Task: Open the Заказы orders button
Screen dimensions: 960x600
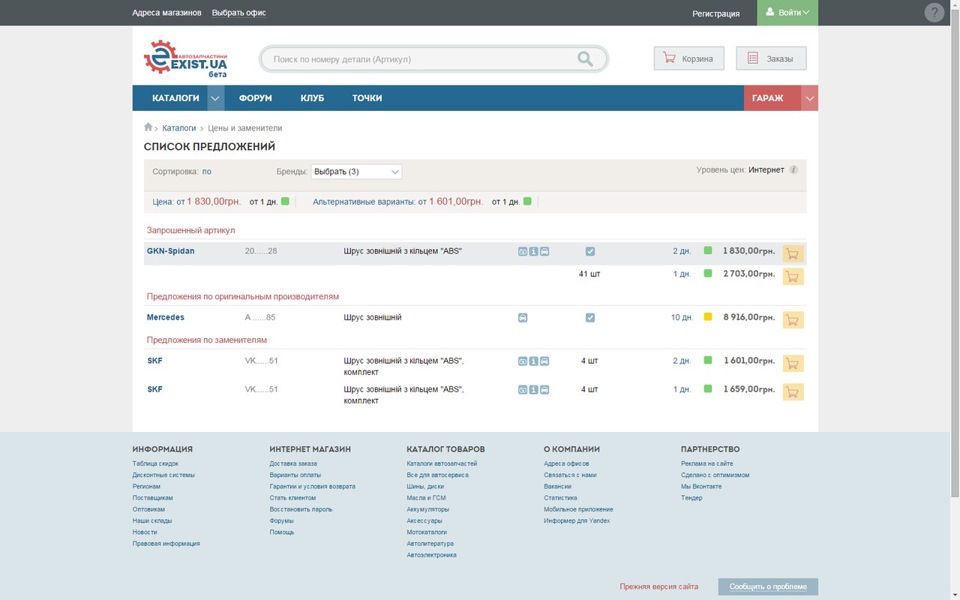Action: pyautogui.click(x=771, y=59)
